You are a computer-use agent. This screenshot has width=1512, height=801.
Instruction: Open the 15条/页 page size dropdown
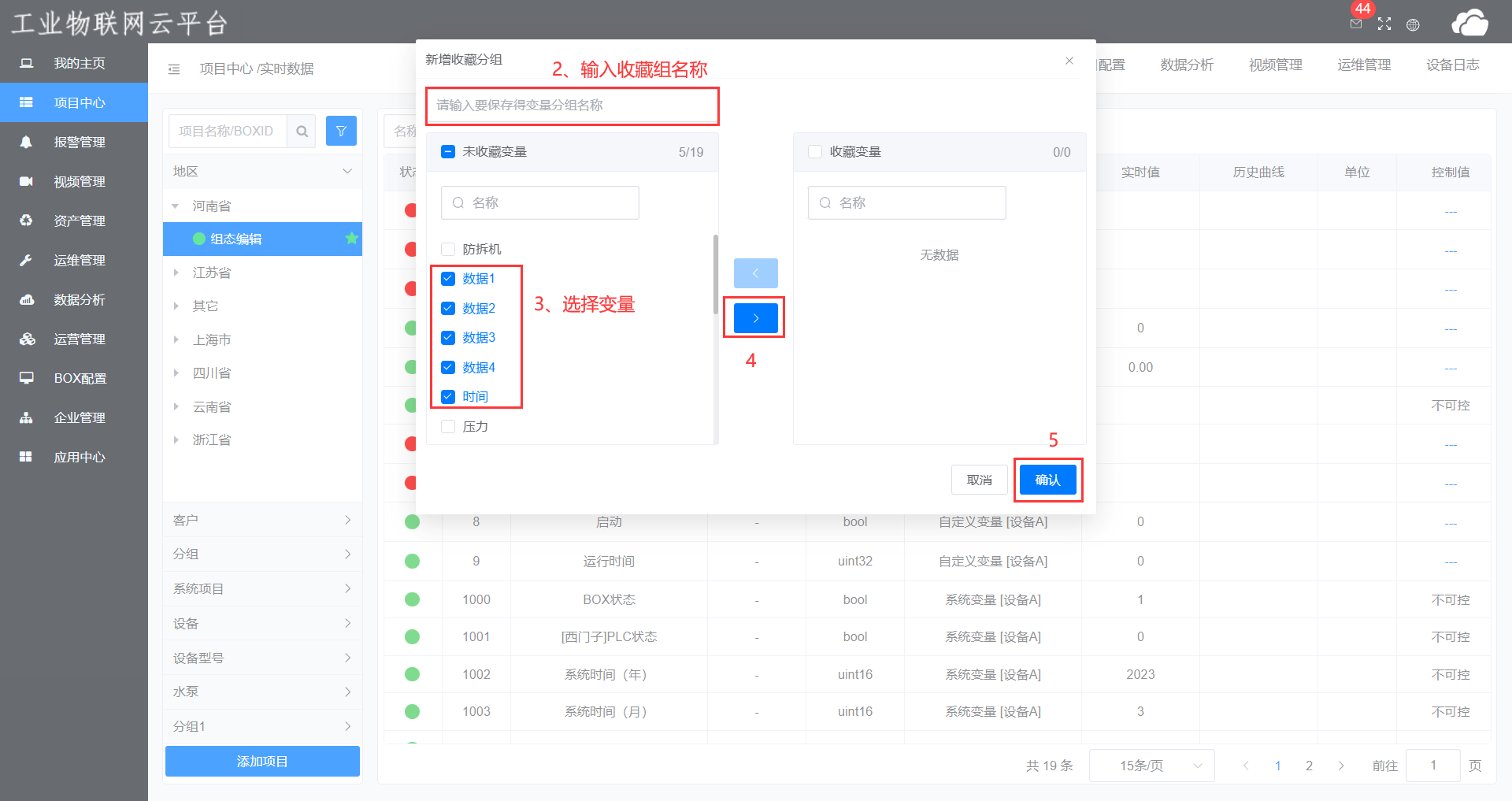tap(1151, 766)
